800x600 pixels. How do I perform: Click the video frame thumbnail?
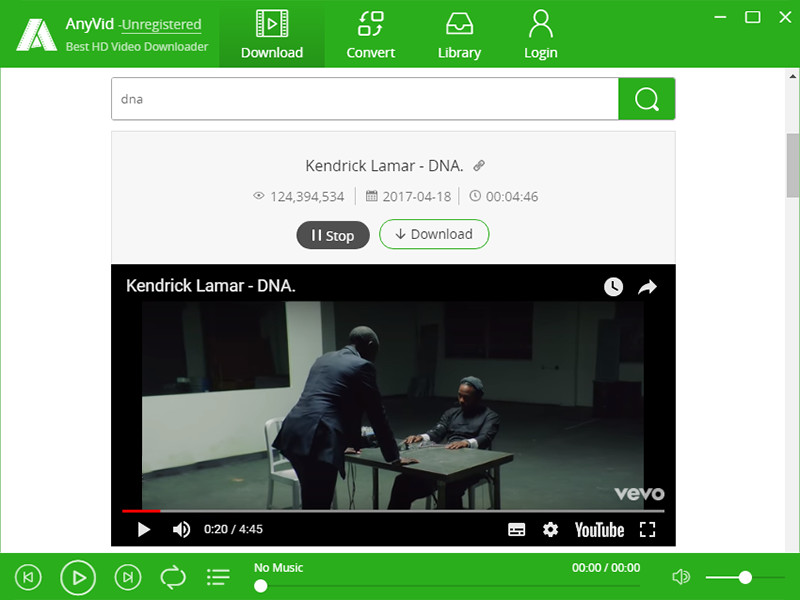[x=393, y=405]
